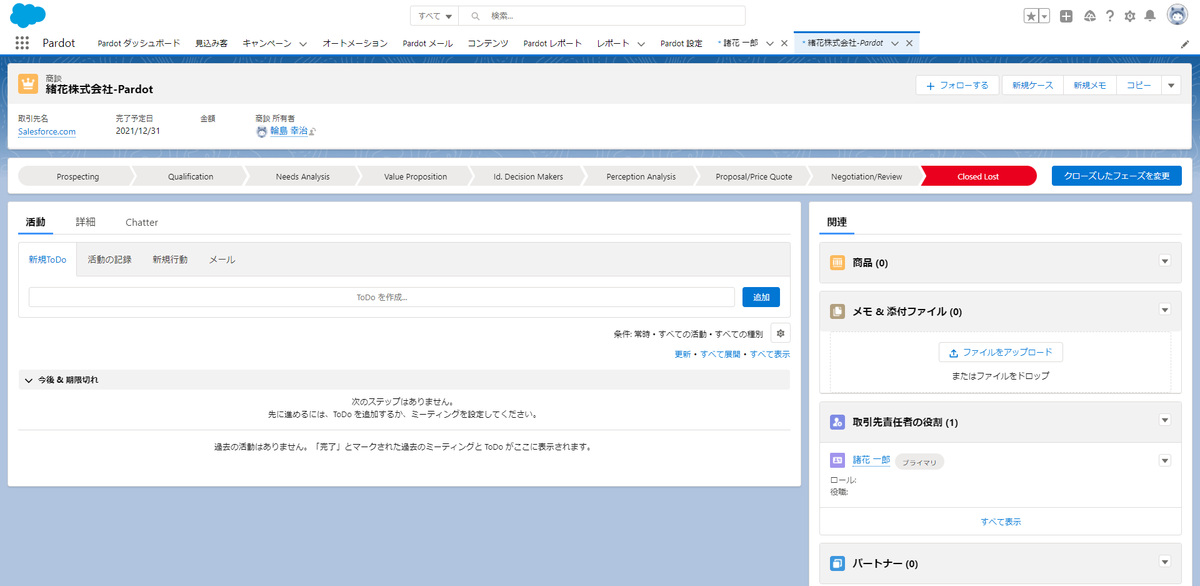Open the help question mark icon

[1110, 16]
